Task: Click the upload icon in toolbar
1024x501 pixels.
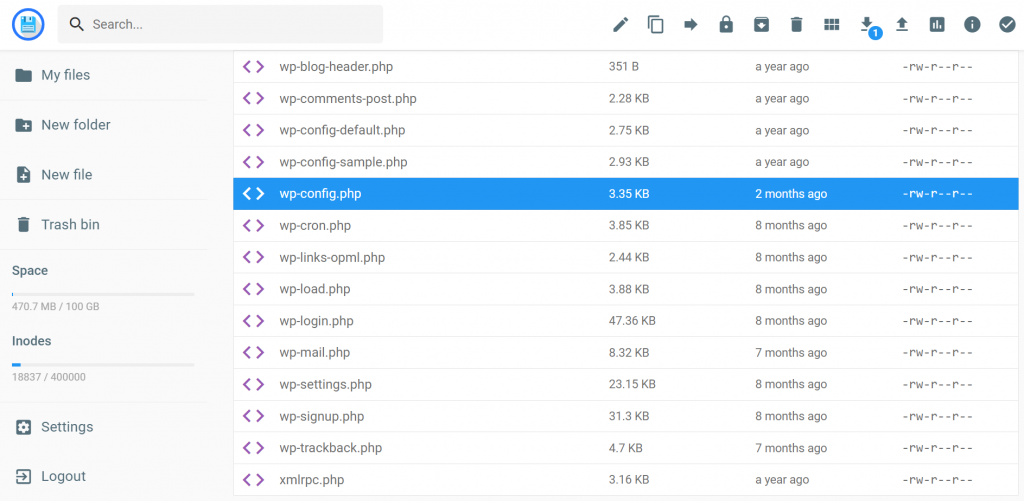Action: pos(902,25)
